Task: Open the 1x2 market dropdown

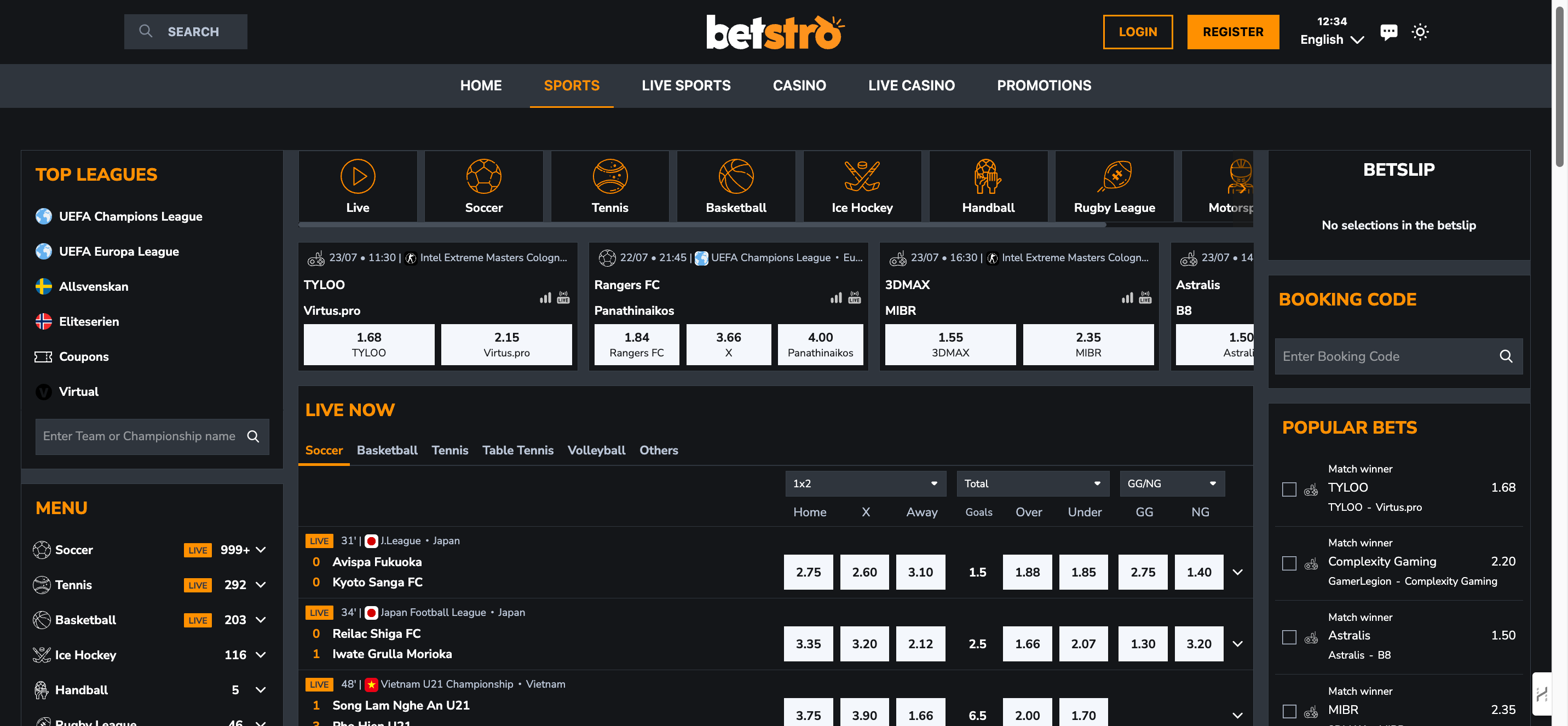Action: pyautogui.click(x=866, y=484)
